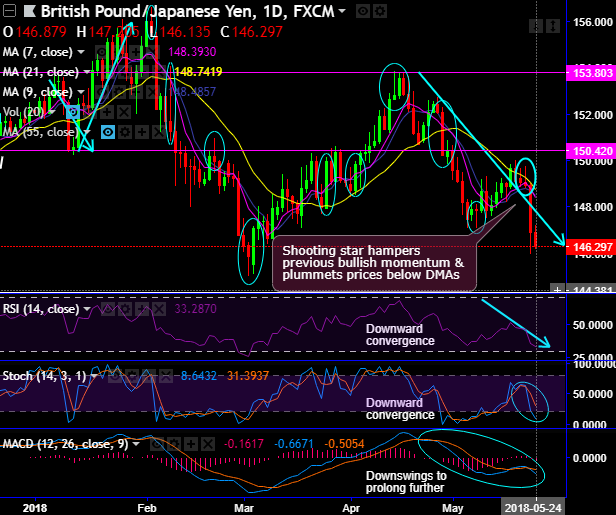Collapse the chart legend with the minus box
The height and width of the screenshot is (515, 616).
[9, 11]
